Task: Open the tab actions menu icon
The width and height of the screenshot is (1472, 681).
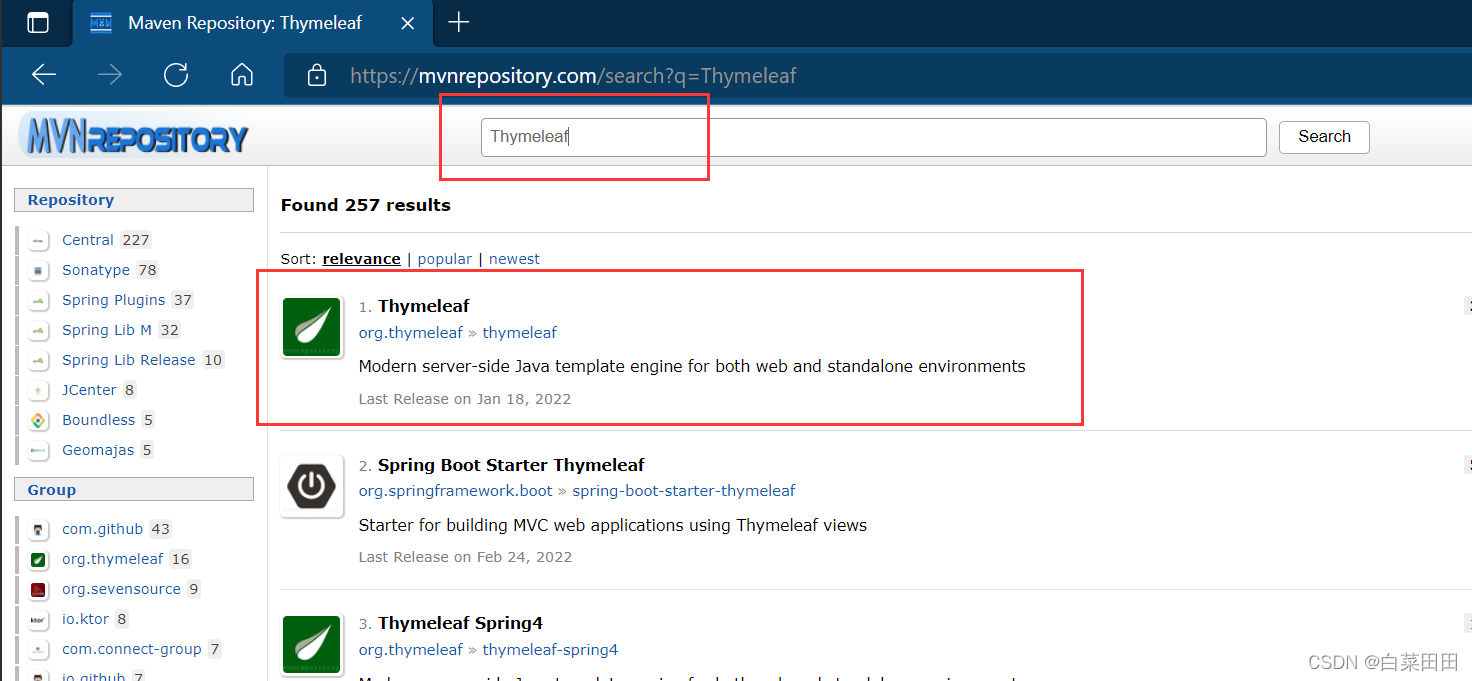Action: (x=38, y=22)
